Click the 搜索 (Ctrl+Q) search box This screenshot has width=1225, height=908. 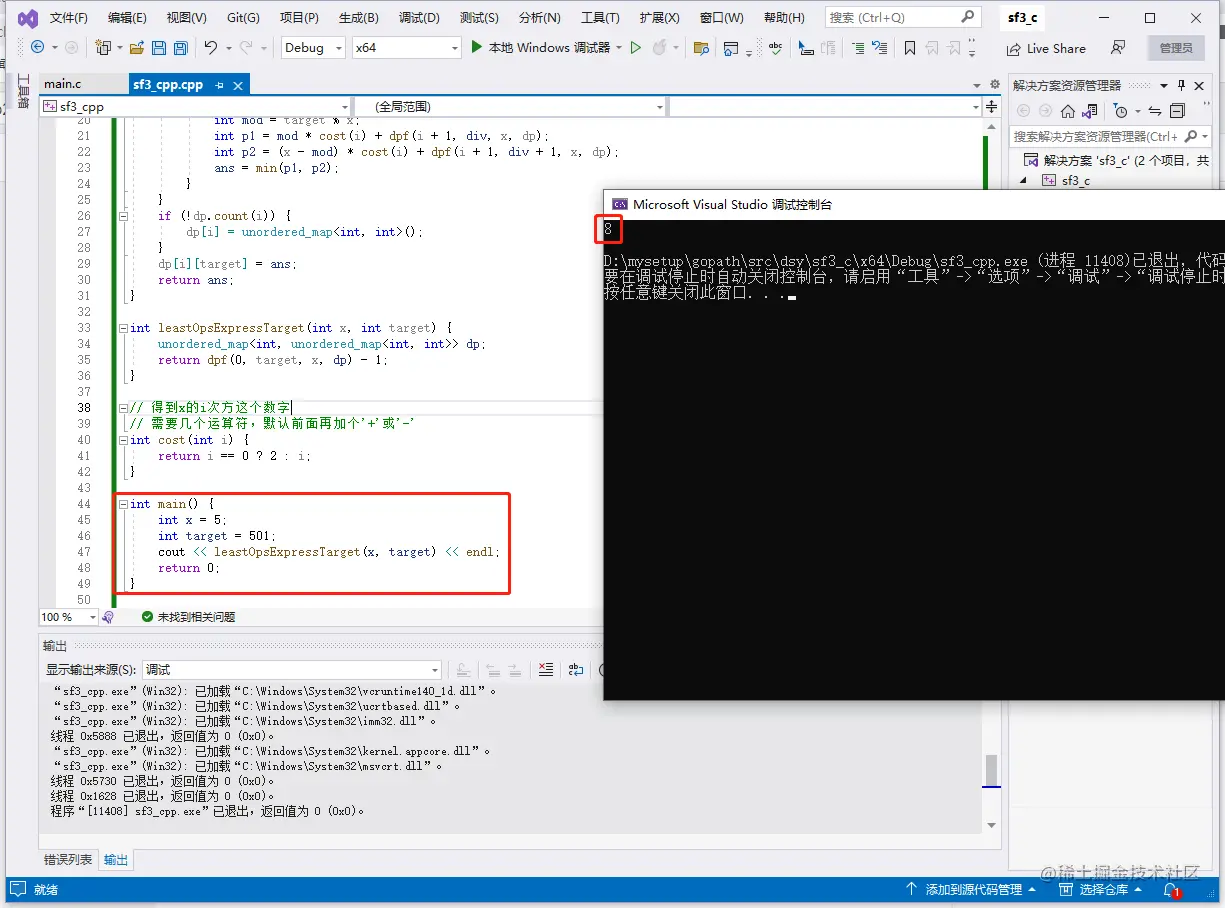pyautogui.click(x=903, y=17)
